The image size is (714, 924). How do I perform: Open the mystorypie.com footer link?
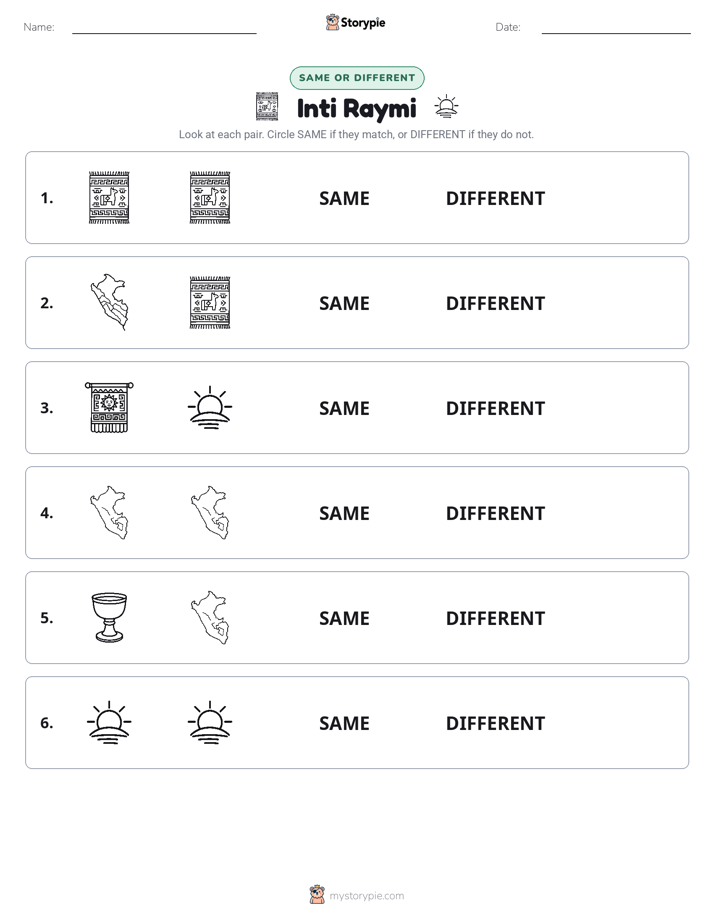click(357, 895)
